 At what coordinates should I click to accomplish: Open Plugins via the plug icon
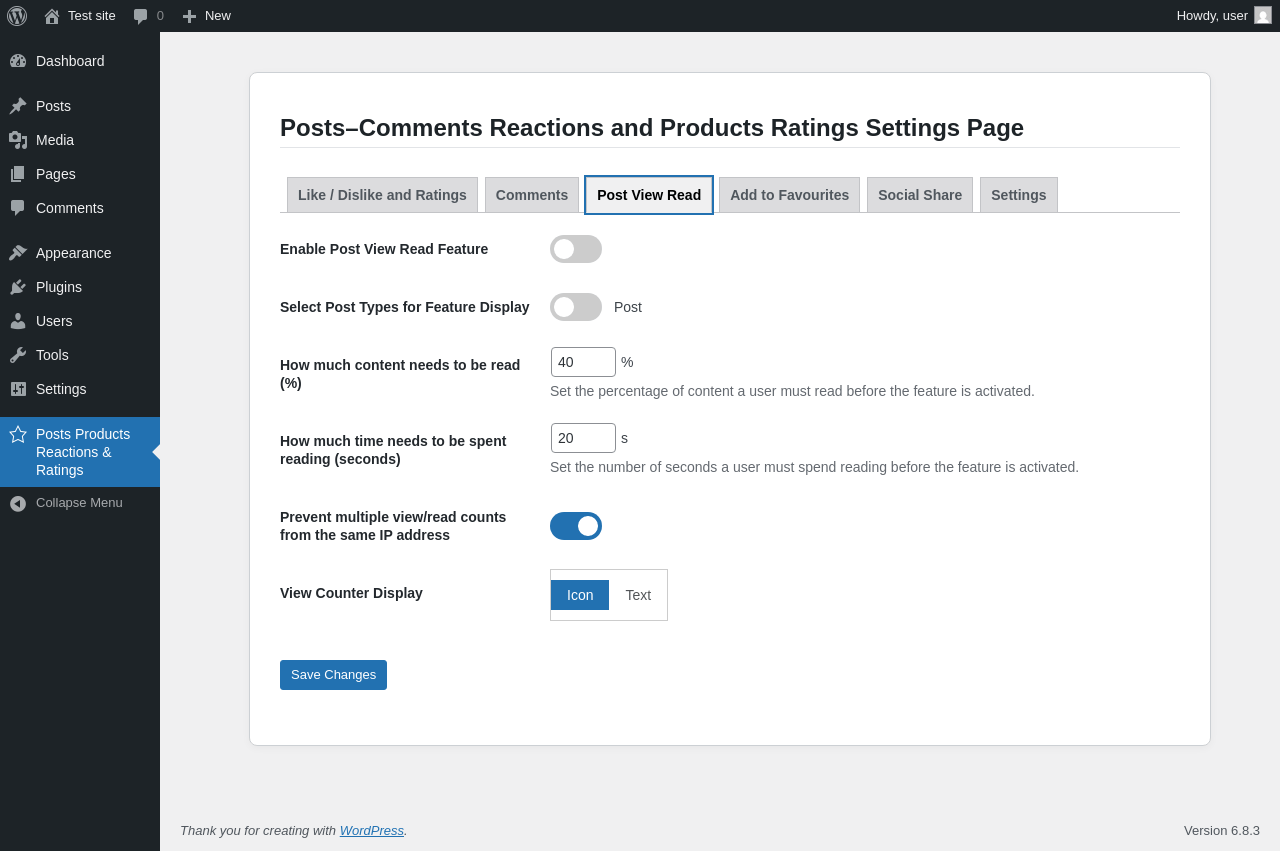tap(18, 287)
